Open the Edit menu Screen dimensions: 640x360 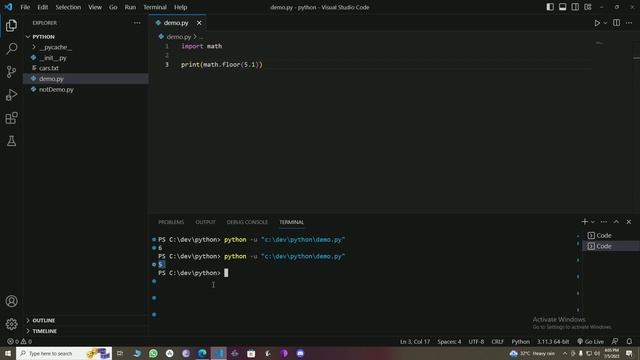(42, 7)
